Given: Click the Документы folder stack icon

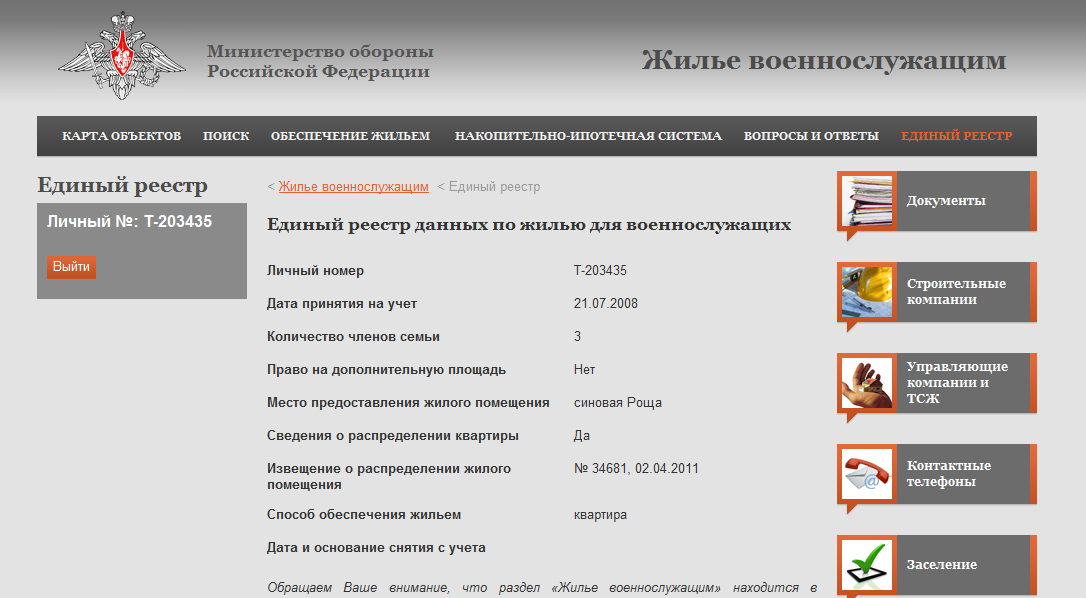Looking at the screenshot, I should (867, 201).
